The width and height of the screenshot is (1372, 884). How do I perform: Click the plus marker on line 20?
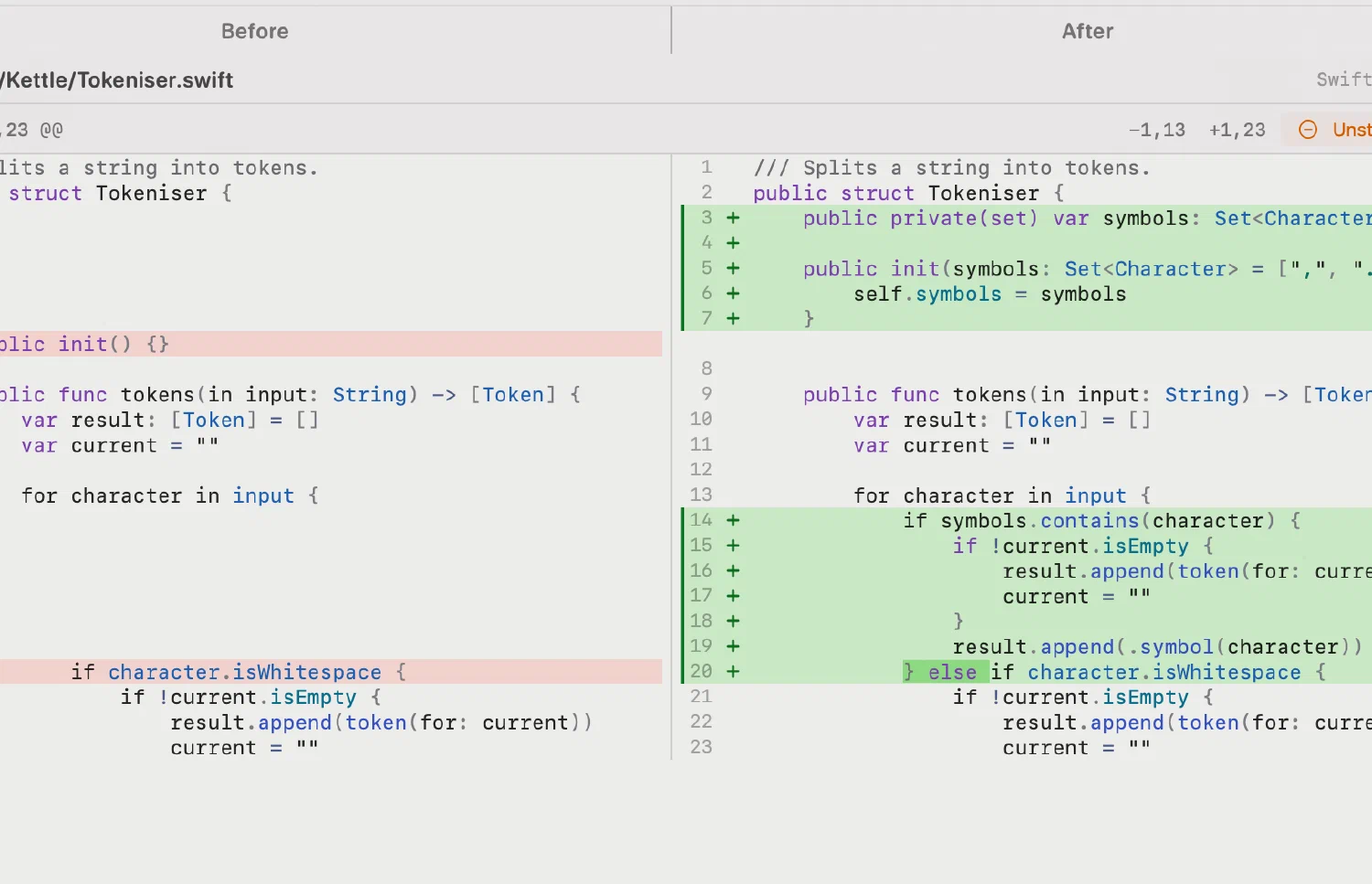[733, 672]
